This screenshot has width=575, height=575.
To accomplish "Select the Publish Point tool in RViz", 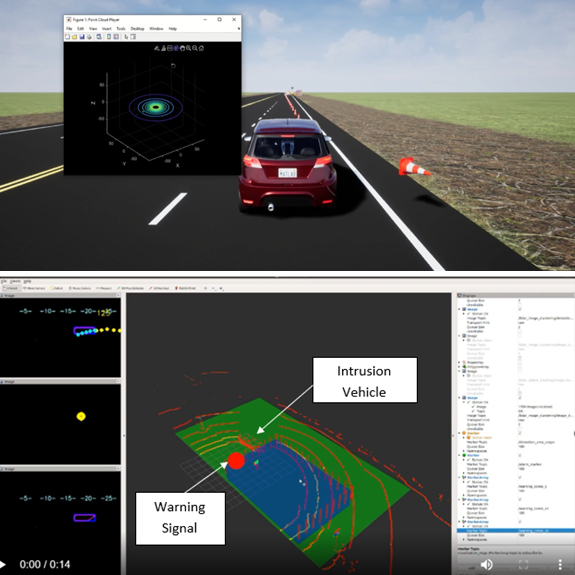I will [x=186, y=288].
